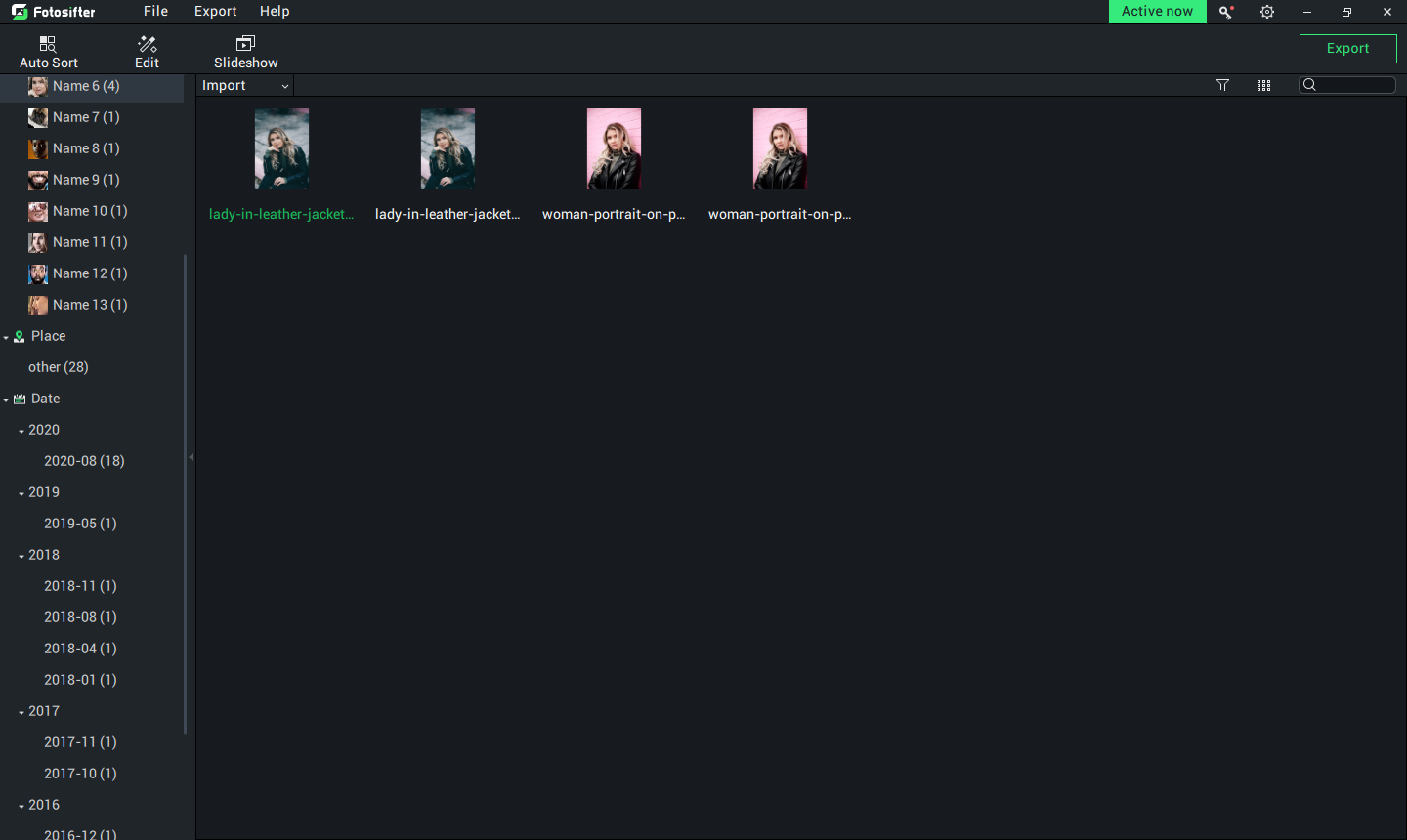1407x840 pixels.
Task: Collapse the 2019 year group
Action: (x=21, y=494)
